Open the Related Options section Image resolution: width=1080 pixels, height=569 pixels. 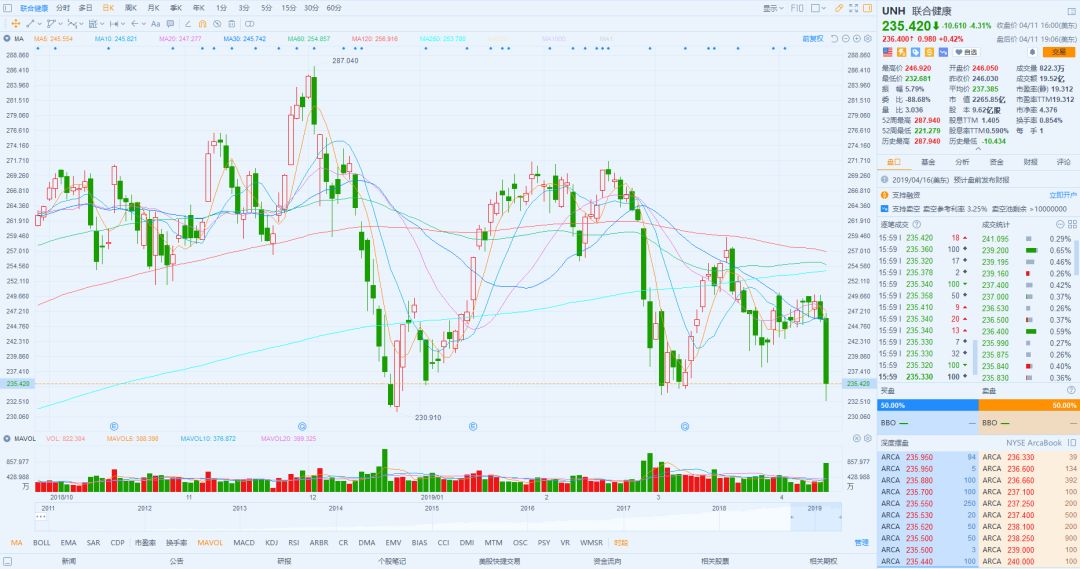click(x=823, y=561)
